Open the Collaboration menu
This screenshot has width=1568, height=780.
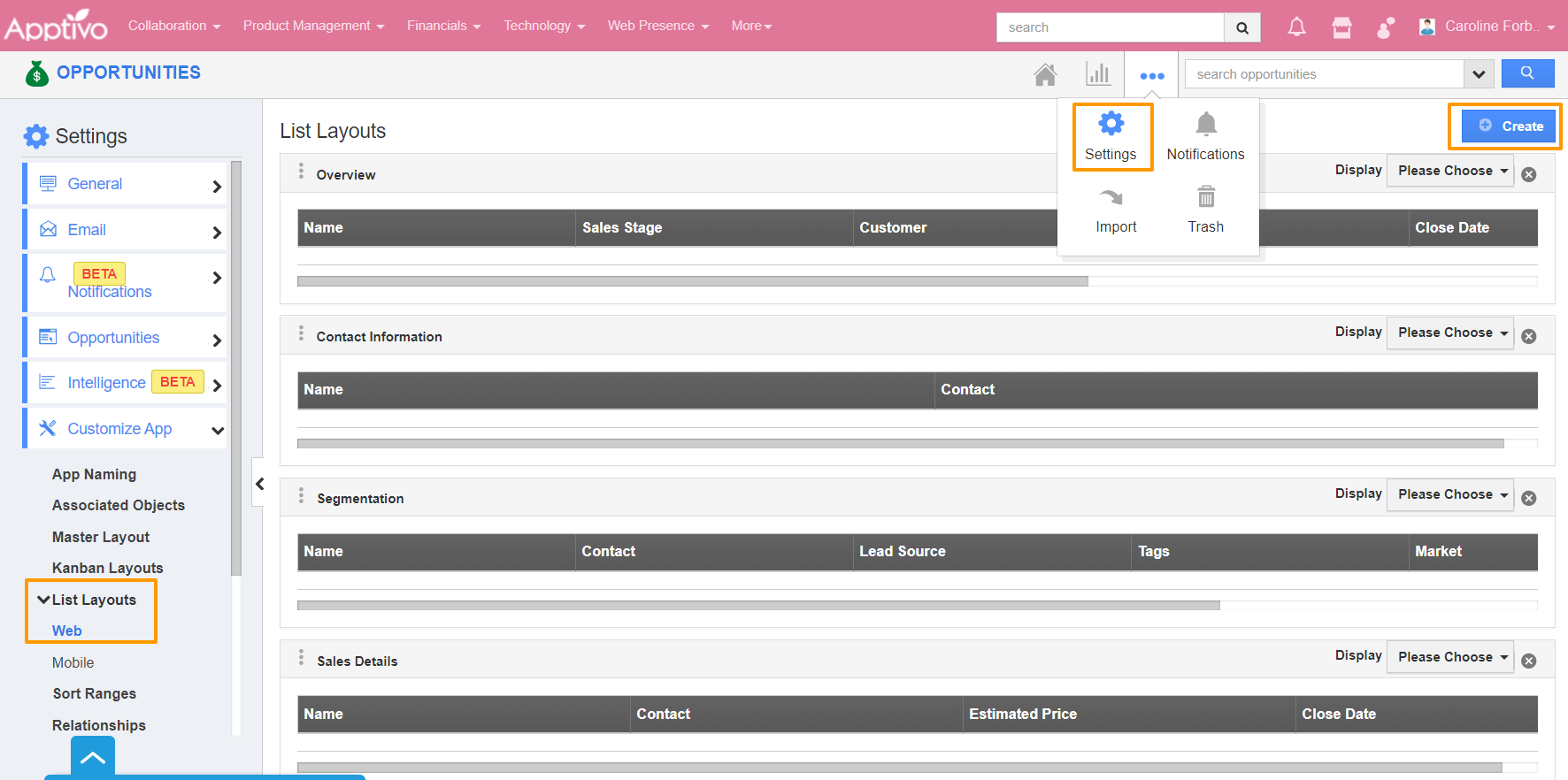coord(174,26)
